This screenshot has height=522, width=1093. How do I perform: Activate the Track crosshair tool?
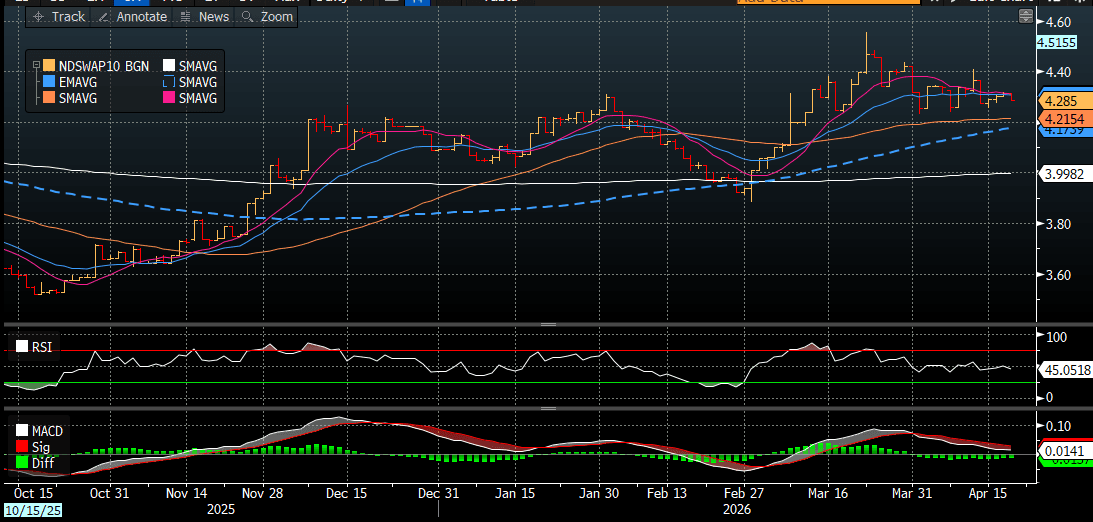pyautogui.click(x=59, y=17)
